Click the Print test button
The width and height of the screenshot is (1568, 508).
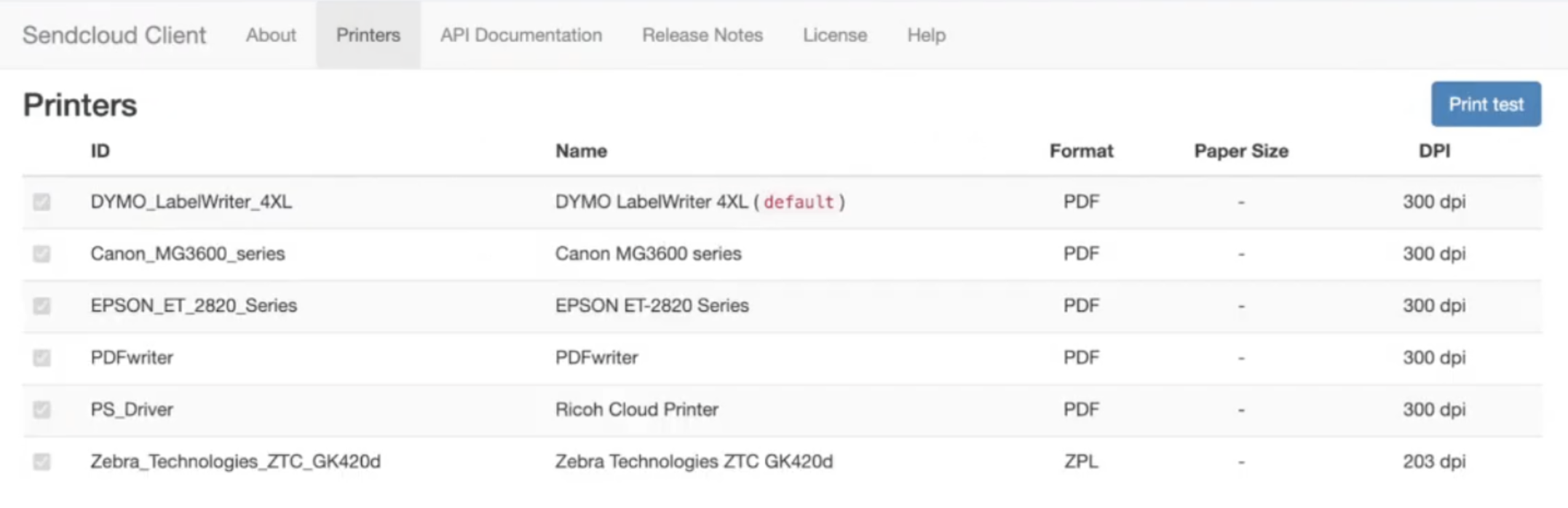coord(1486,104)
